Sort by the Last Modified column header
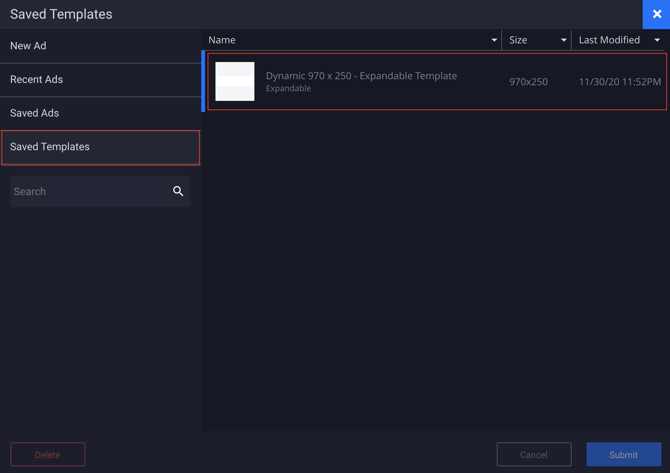The height and width of the screenshot is (473, 670). [609, 40]
